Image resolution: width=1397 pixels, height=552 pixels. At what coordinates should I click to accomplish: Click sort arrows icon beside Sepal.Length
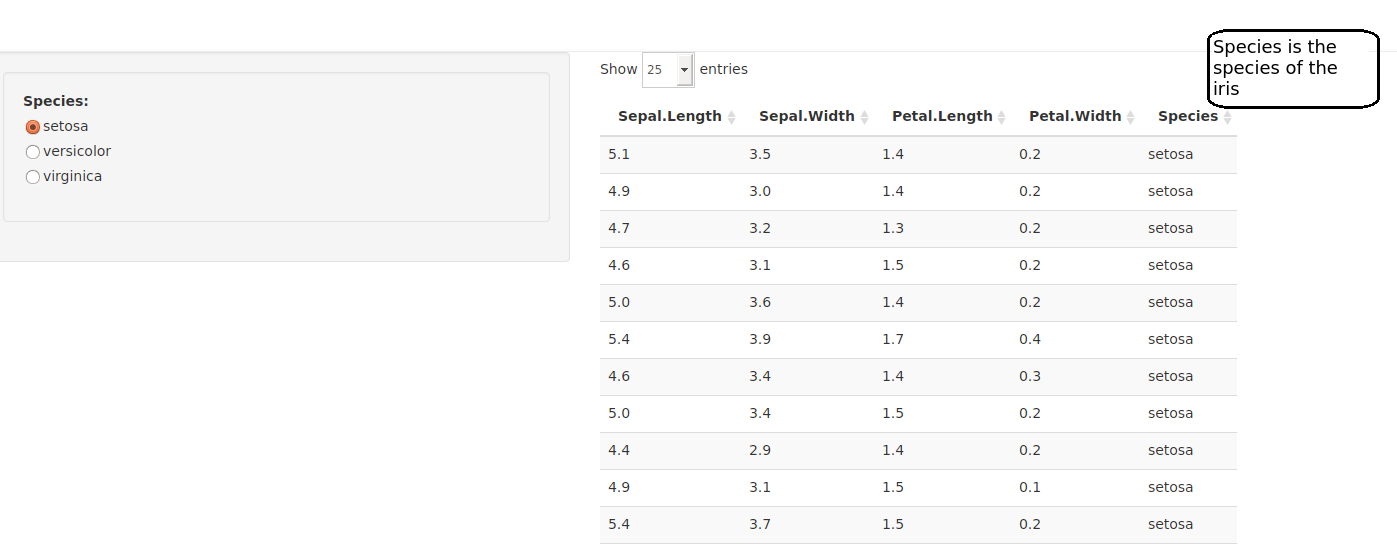coord(731,117)
